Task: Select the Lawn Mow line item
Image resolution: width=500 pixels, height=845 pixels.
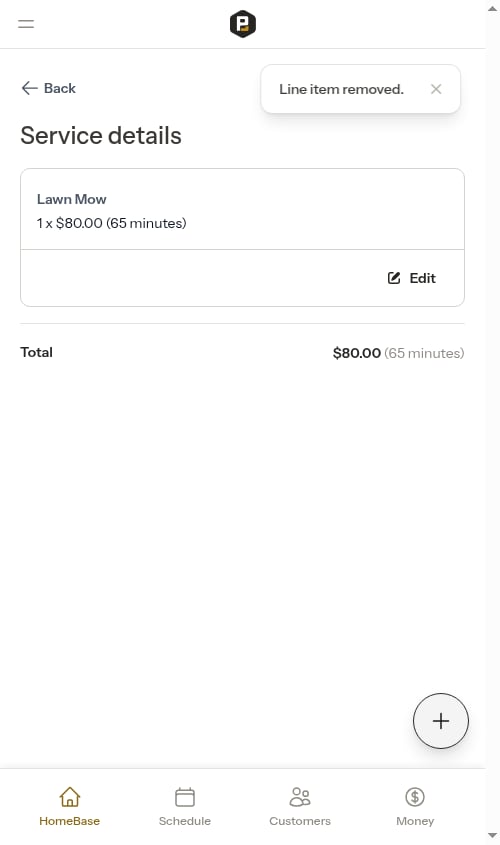Action: [242, 209]
